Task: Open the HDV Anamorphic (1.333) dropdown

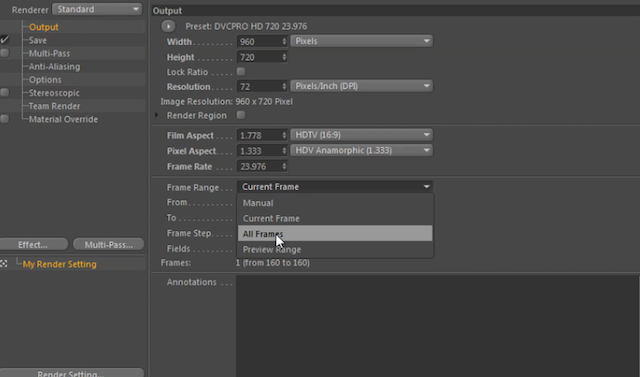Action: click(x=362, y=150)
